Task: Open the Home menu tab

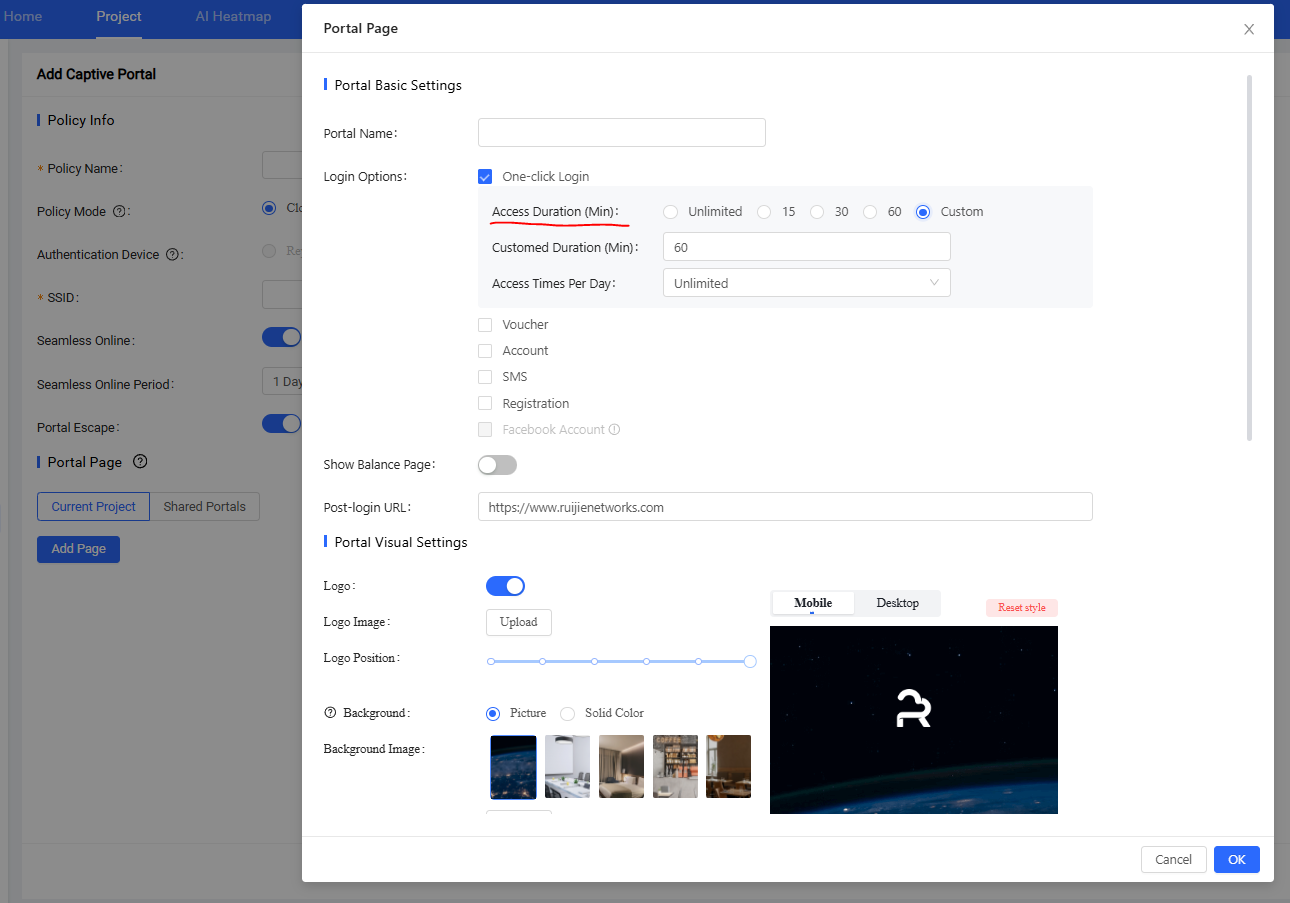Action: pos(22,17)
